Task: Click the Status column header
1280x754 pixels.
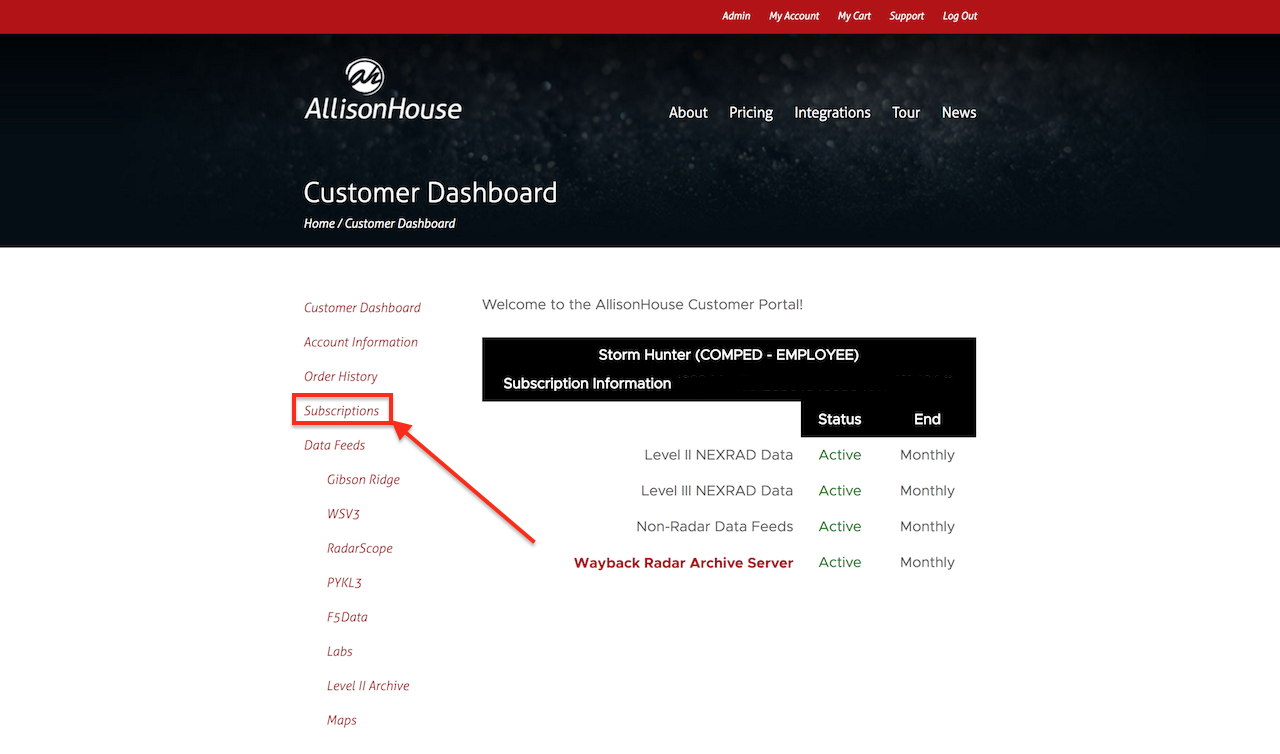Action: pyautogui.click(x=840, y=419)
